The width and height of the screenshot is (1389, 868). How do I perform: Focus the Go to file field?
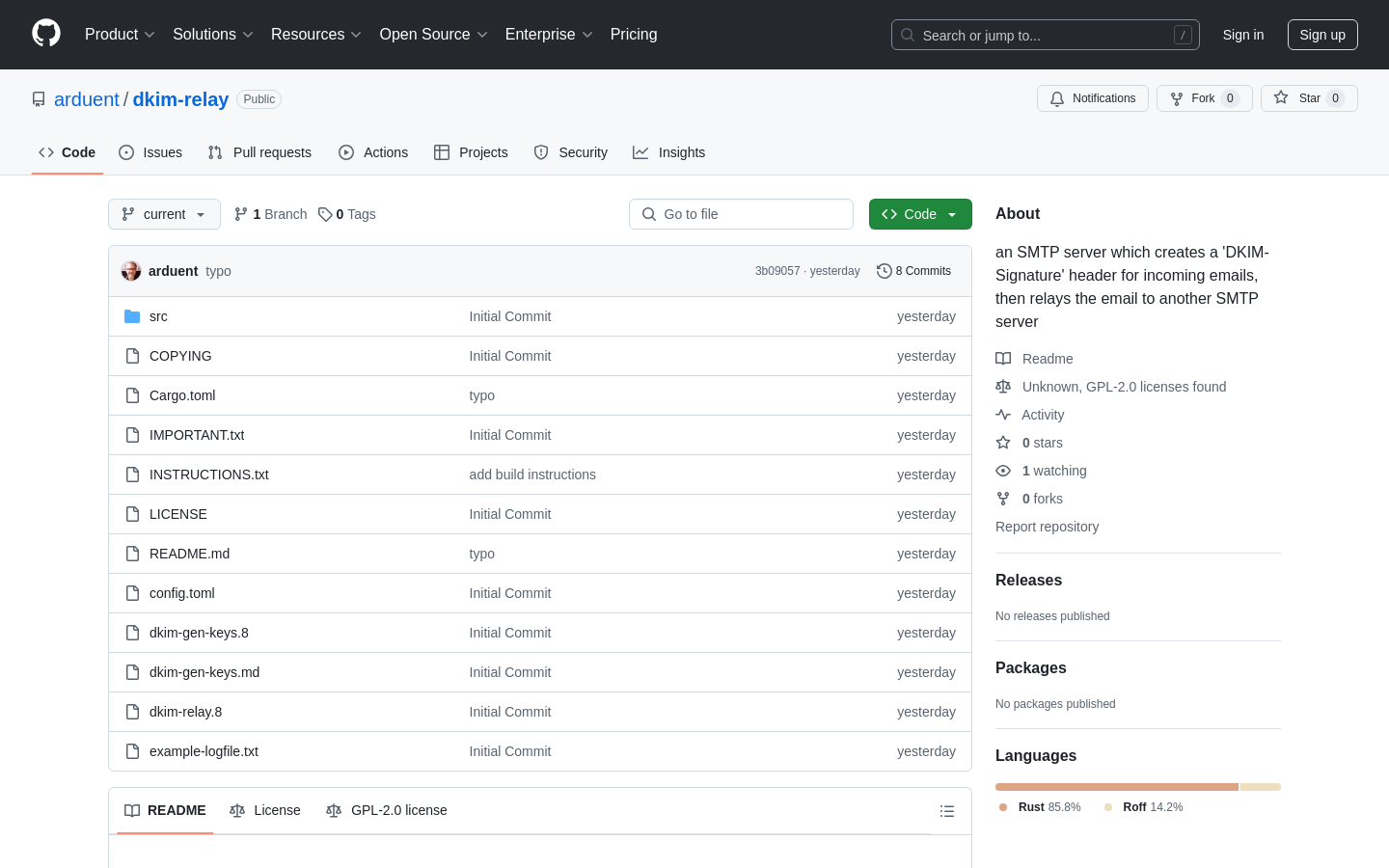741,214
